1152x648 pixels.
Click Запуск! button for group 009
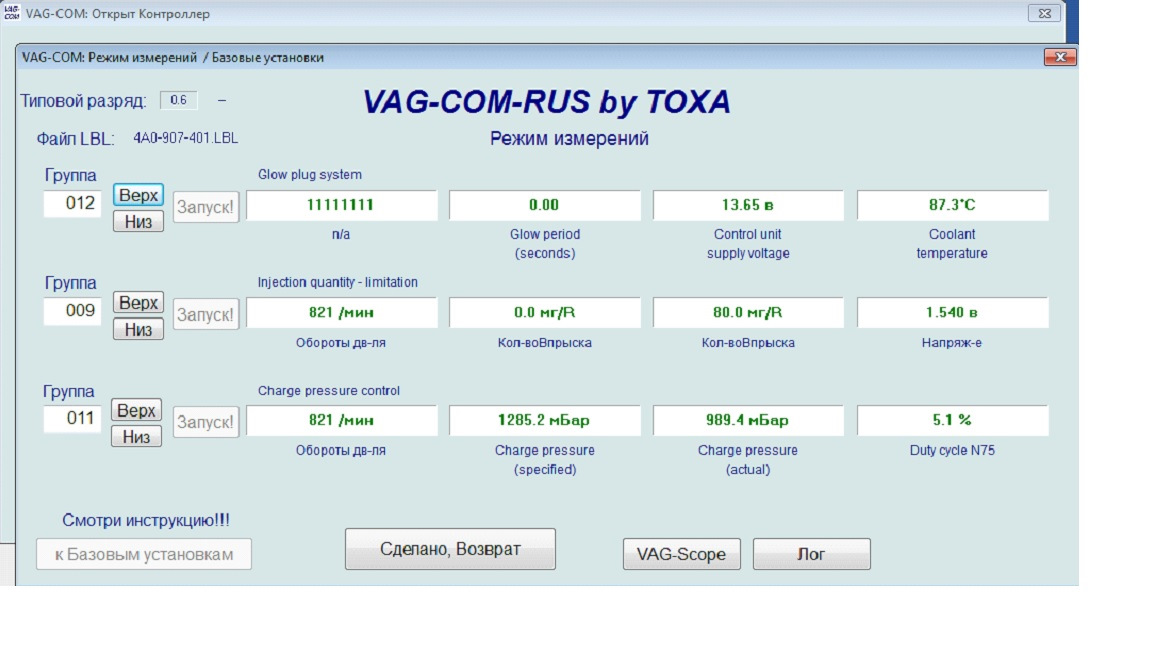click(x=206, y=314)
